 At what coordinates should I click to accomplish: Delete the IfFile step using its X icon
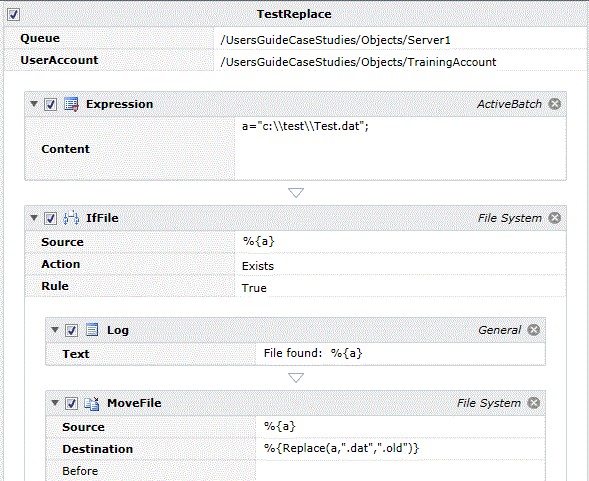coord(555,218)
